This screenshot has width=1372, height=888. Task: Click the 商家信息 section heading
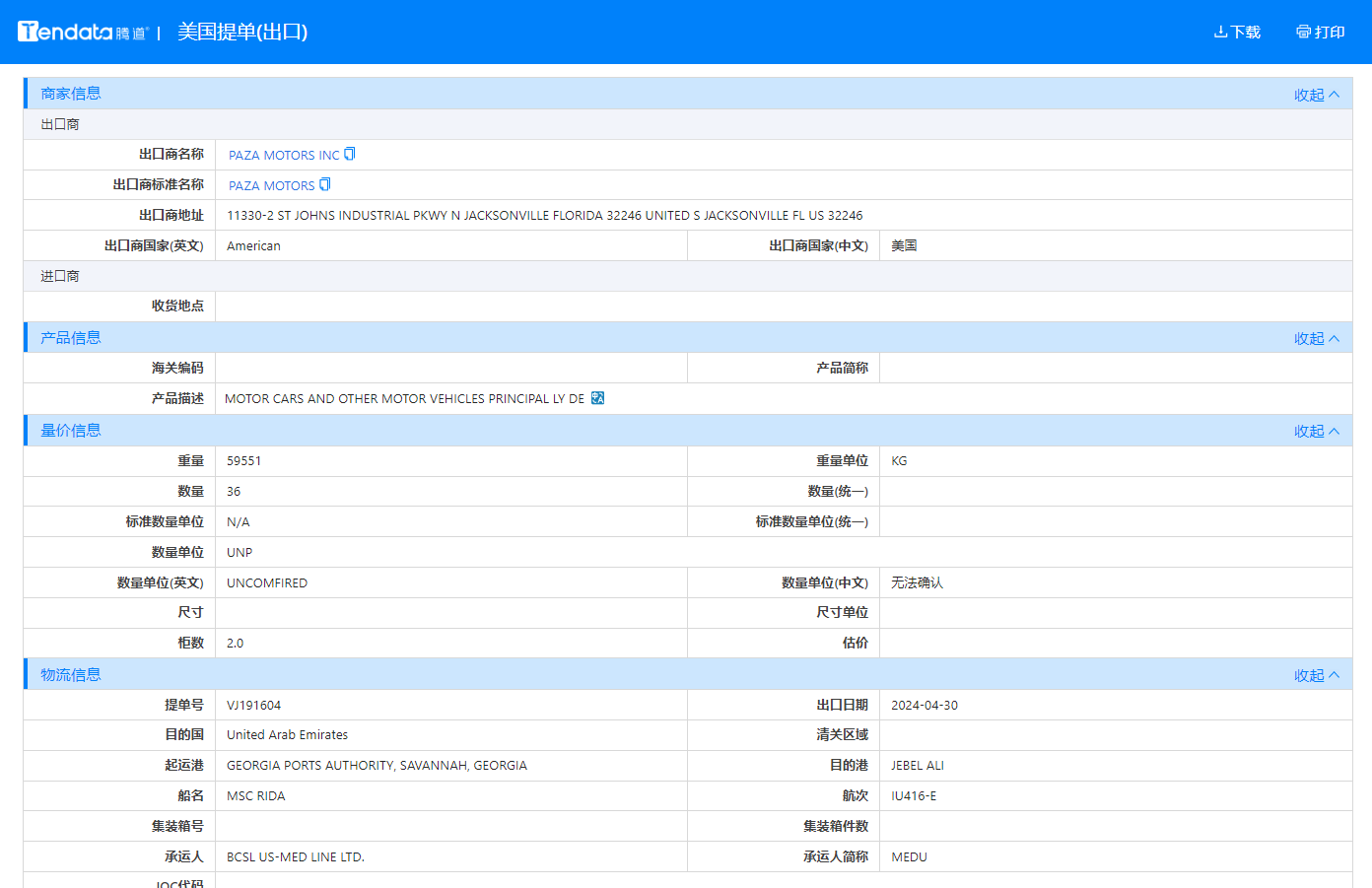pos(71,94)
